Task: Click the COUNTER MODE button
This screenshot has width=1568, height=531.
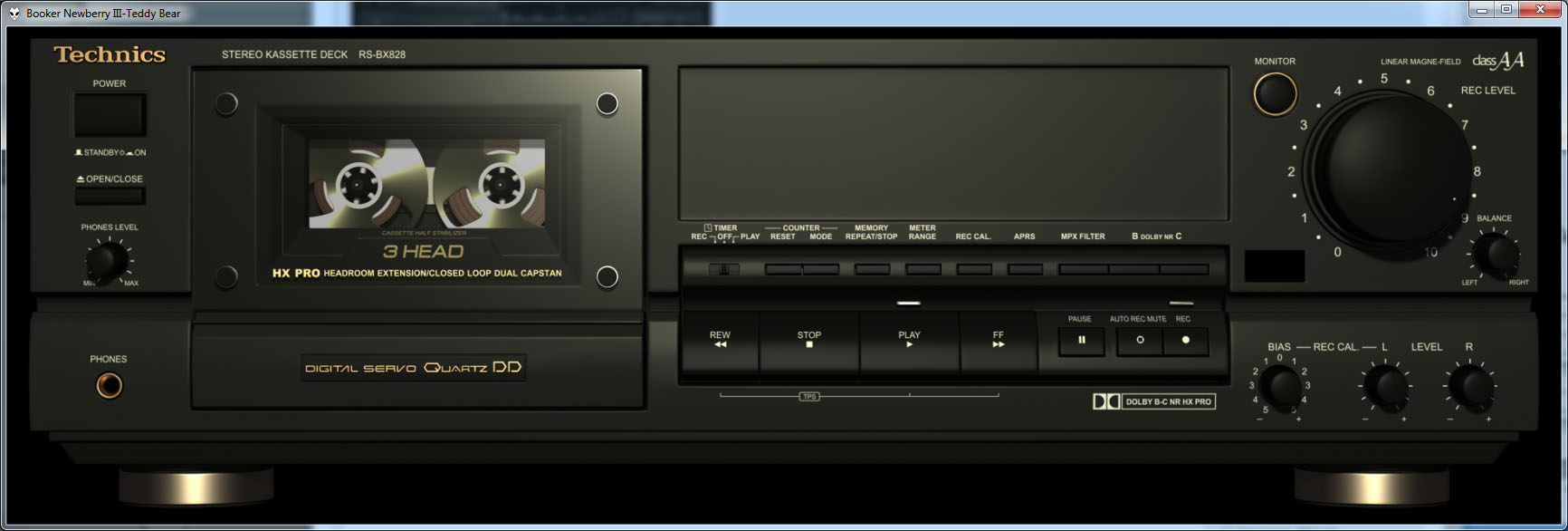Action: click(821, 269)
